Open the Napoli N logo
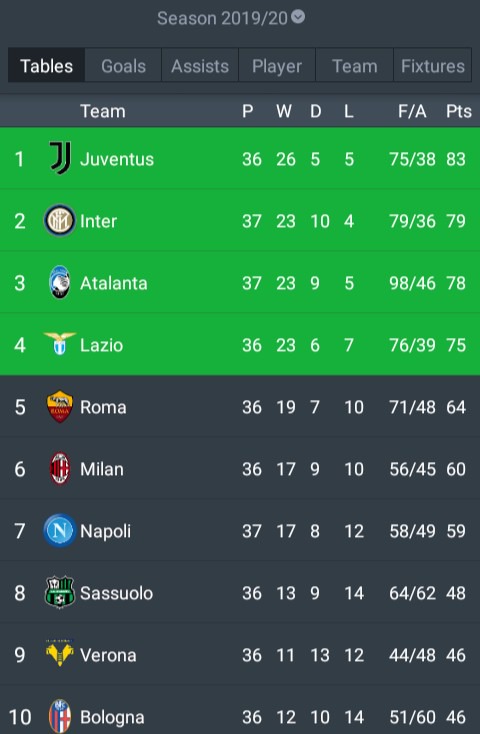The width and height of the screenshot is (480, 734). coord(59,531)
